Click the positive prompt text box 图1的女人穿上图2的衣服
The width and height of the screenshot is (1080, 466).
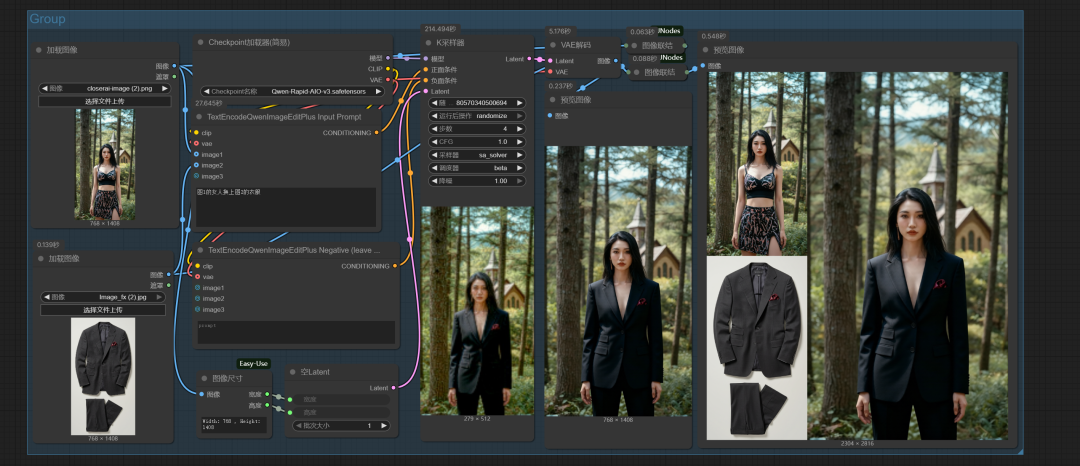pyautogui.click(x=286, y=206)
